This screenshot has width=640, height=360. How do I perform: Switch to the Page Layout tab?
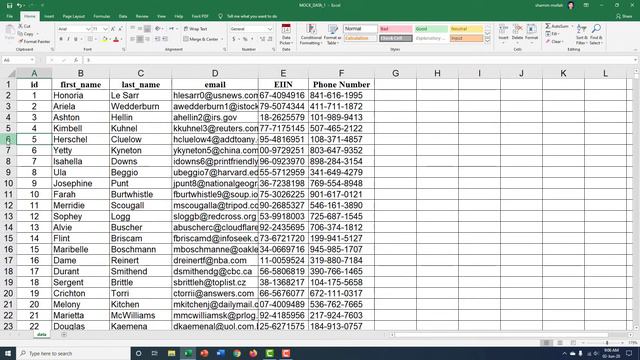73,16
